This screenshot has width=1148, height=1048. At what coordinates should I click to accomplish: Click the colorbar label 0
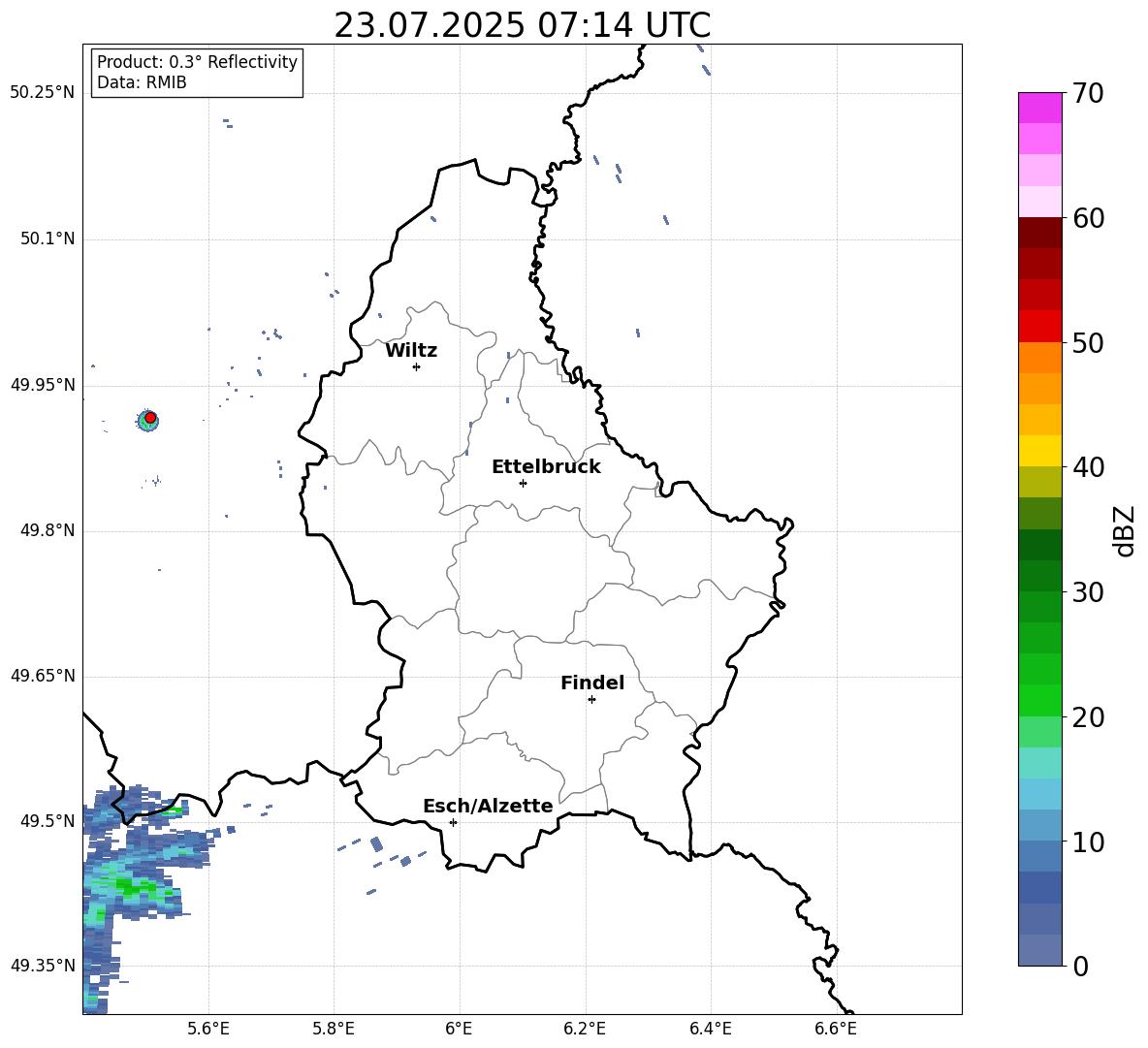click(x=1080, y=966)
